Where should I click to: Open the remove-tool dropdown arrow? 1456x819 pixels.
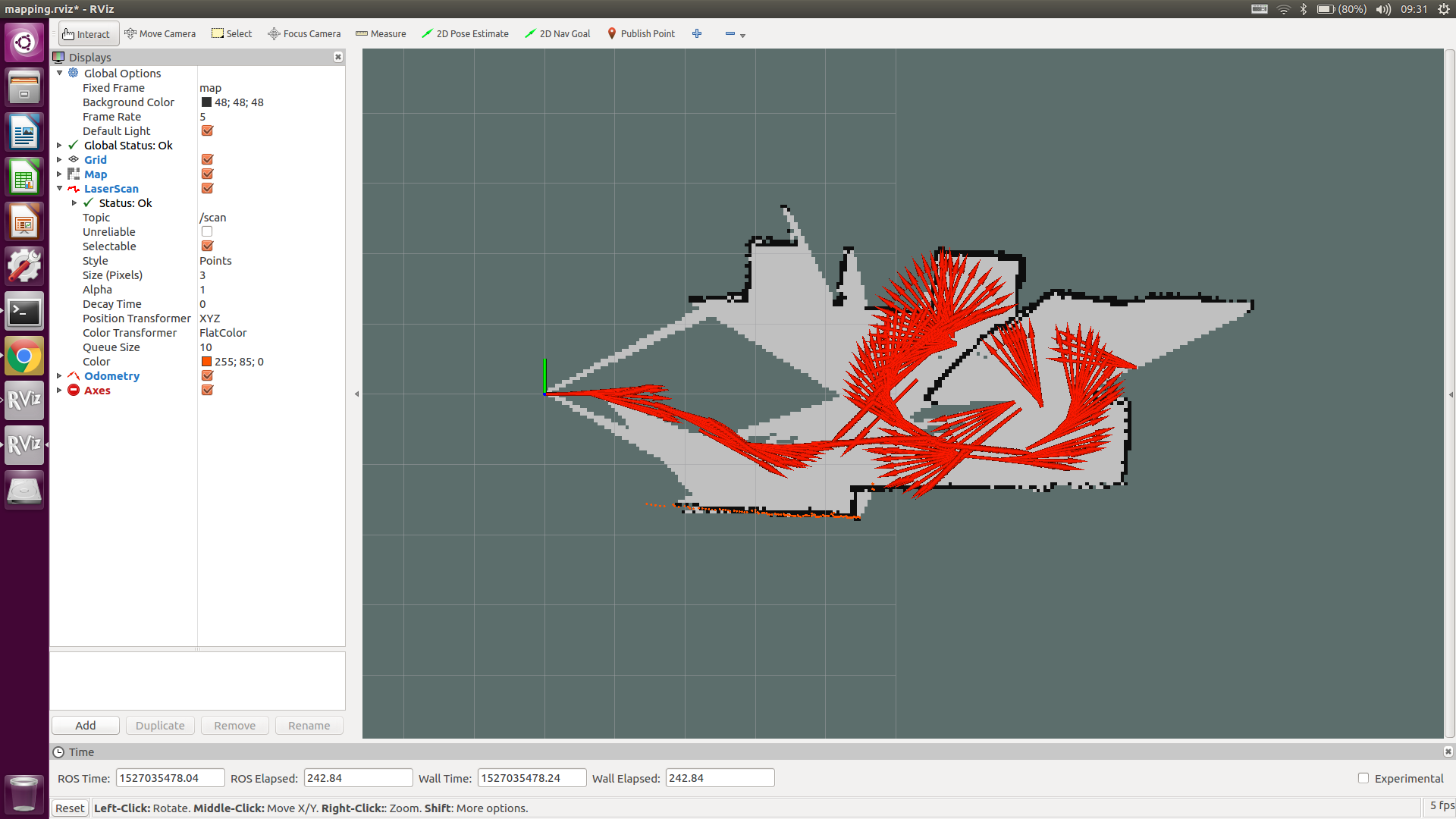click(x=743, y=36)
